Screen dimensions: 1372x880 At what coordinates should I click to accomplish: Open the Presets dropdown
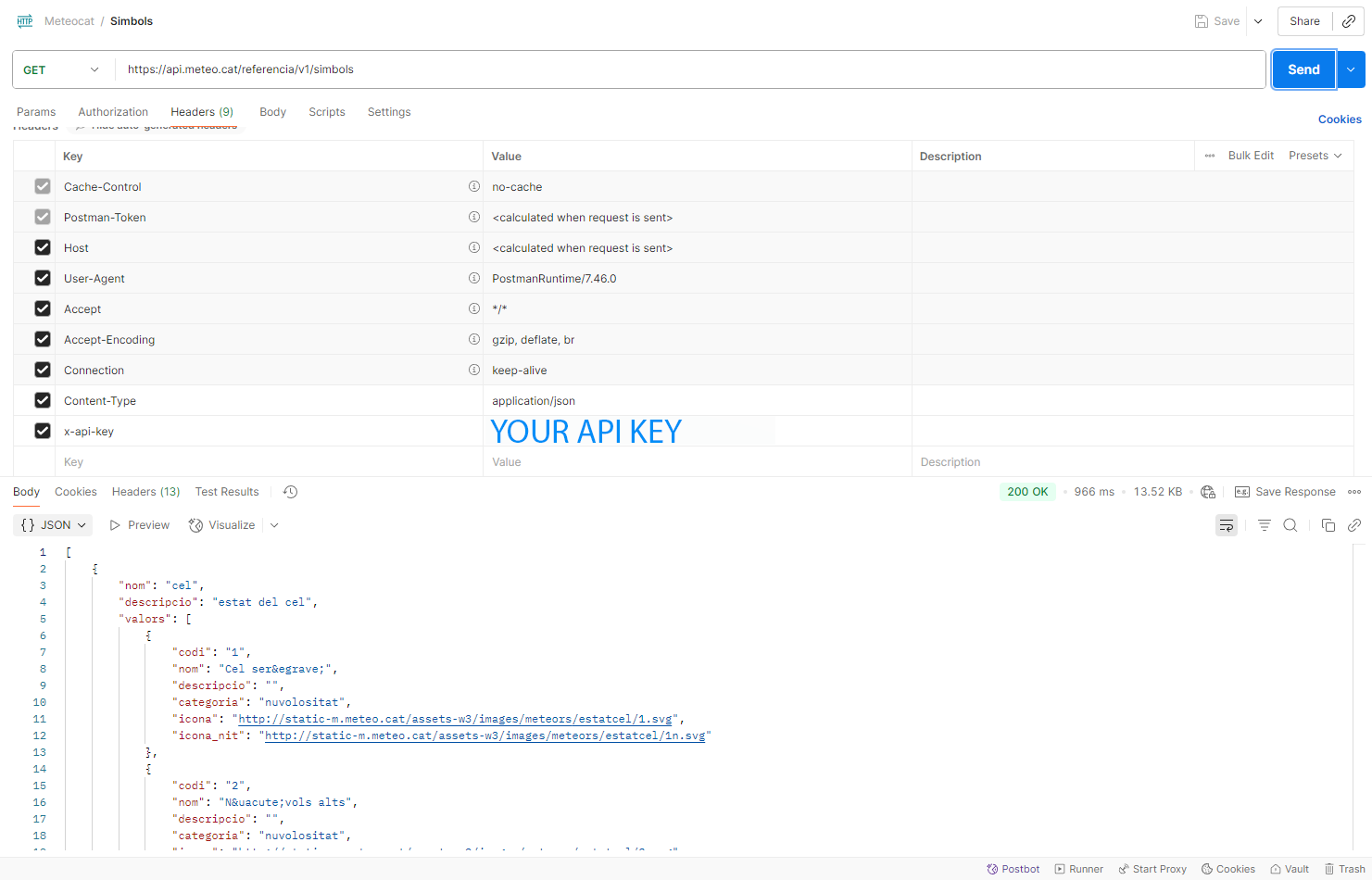pyautogui.click(x=1315, y=156)
